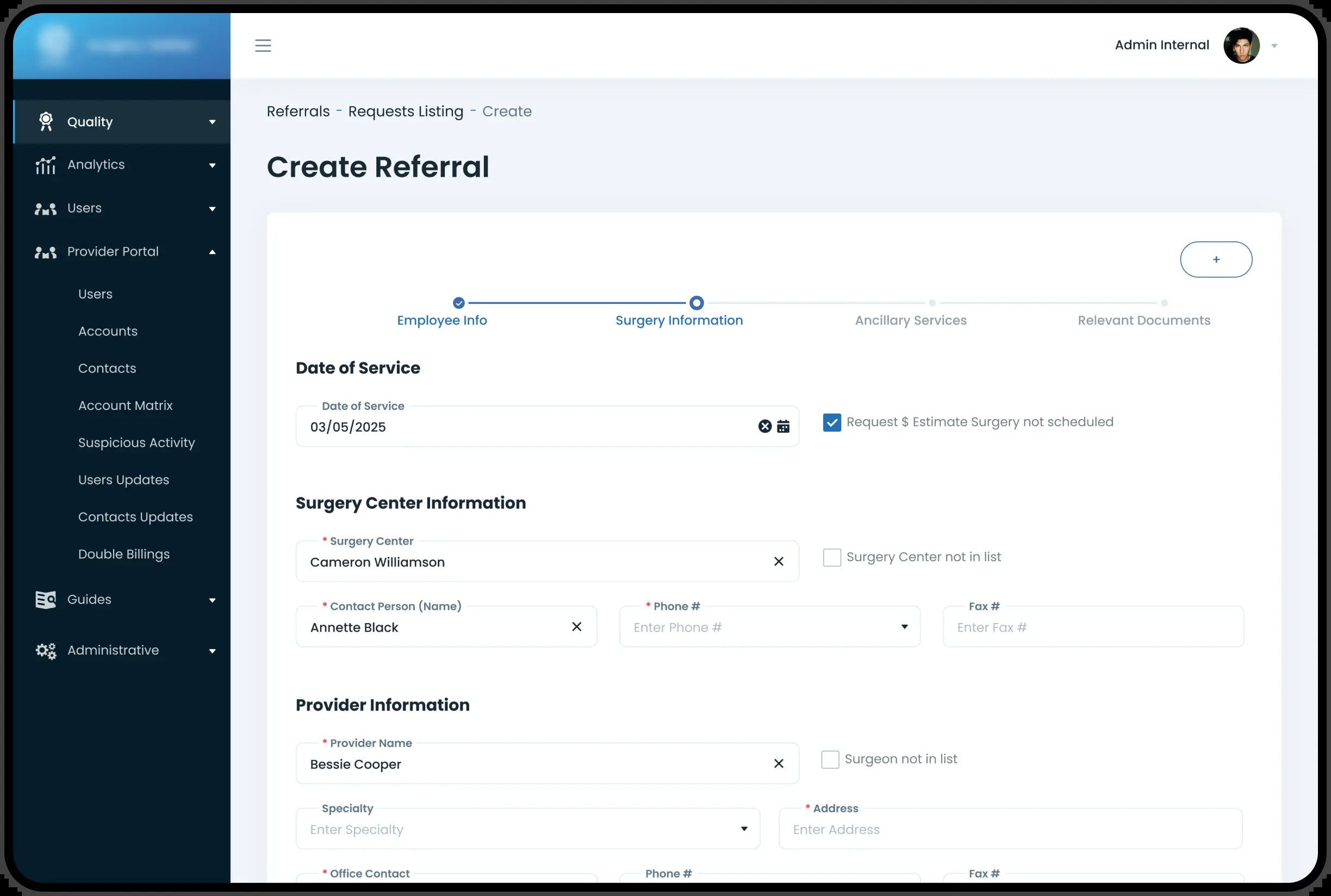The height and width of the screenshot is (896, 1331).
Task: Open Account Matrix submenu item
Action: click(125, 405)
